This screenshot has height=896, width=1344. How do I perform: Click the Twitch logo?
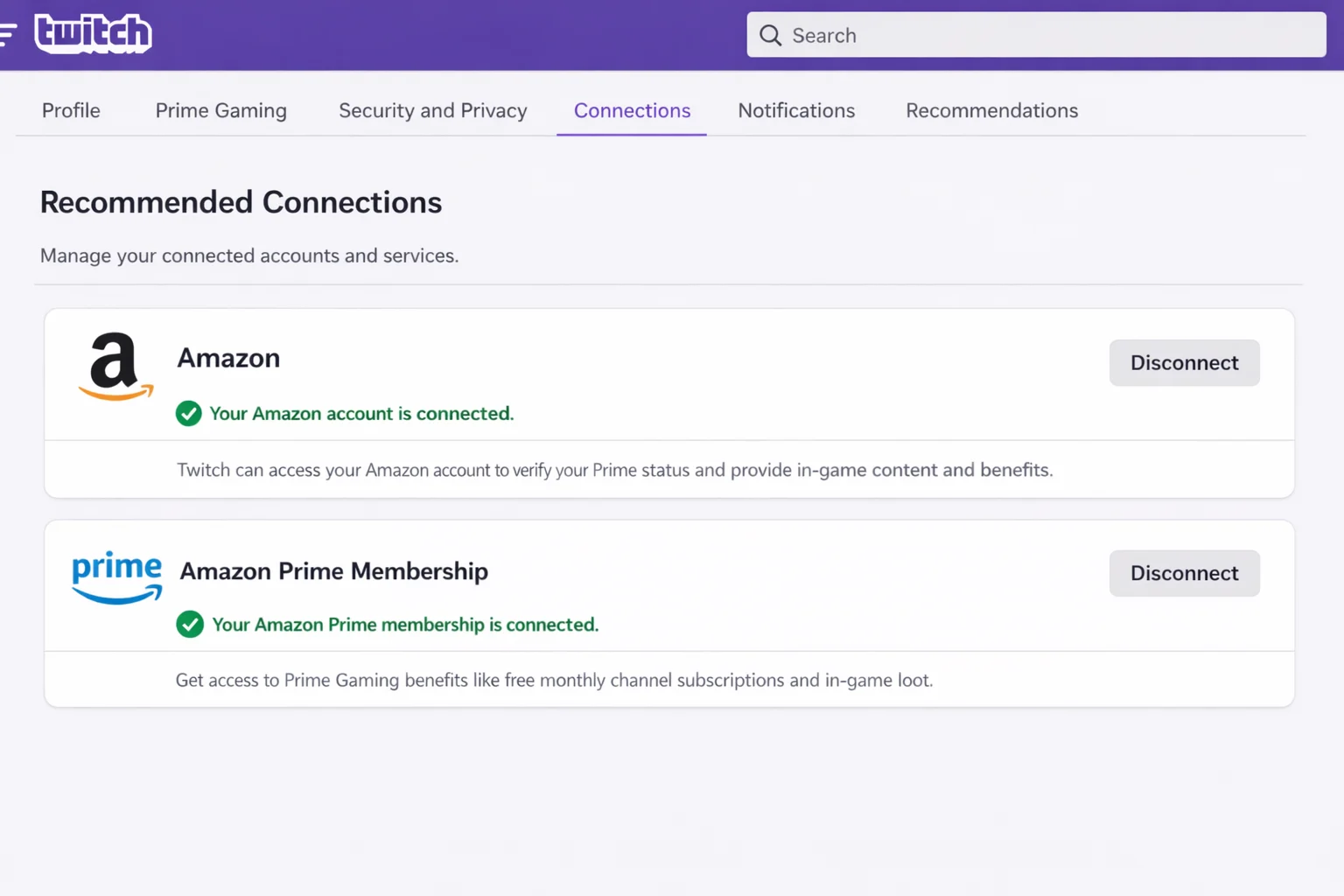(x=93, y=34)
